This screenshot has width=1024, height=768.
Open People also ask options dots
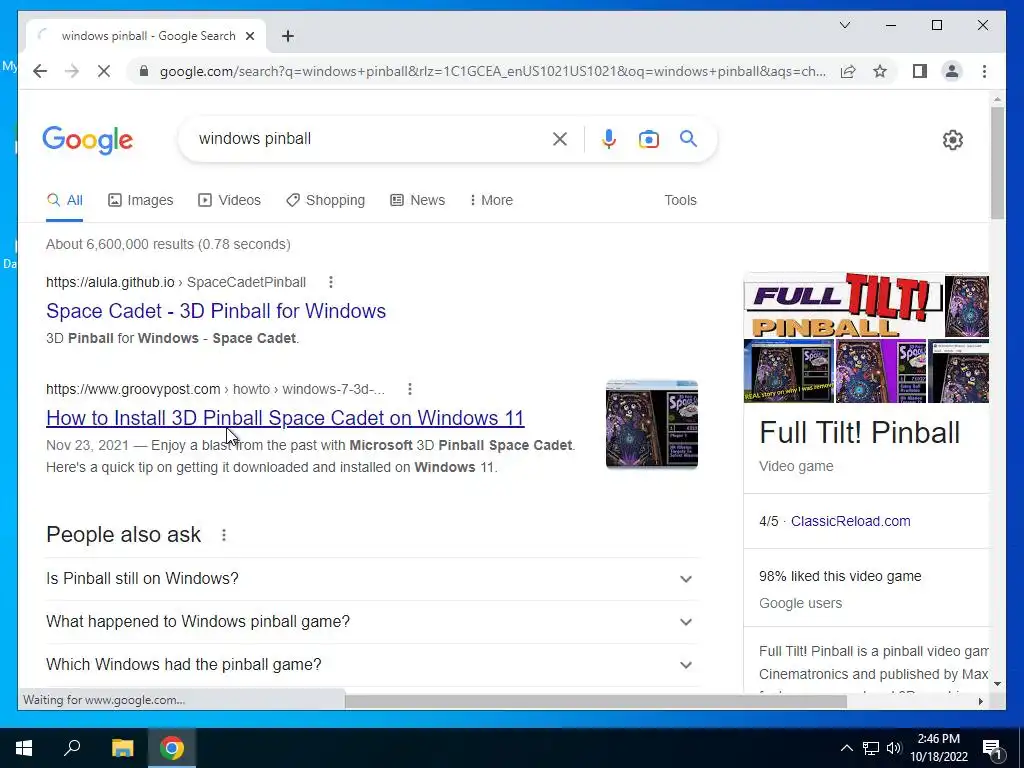click(x=224, y=535)
